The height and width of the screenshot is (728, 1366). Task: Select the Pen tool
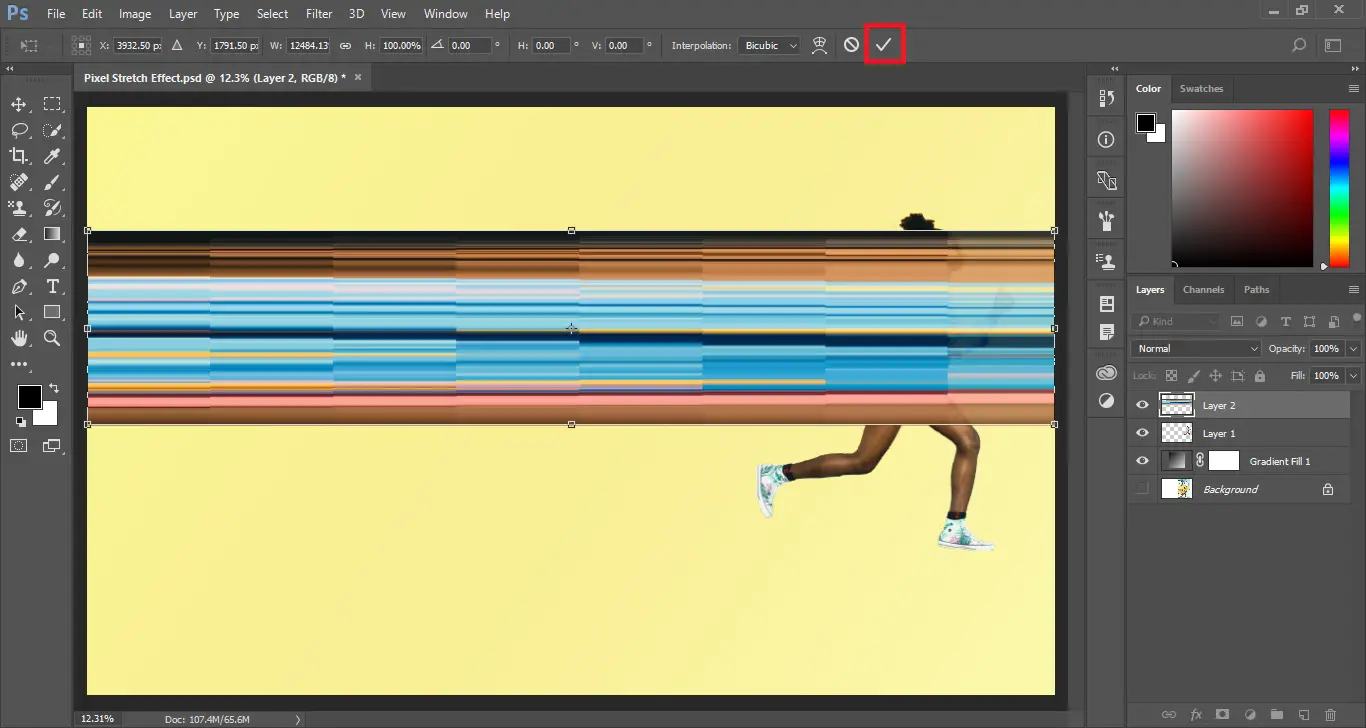pos(18,286)
